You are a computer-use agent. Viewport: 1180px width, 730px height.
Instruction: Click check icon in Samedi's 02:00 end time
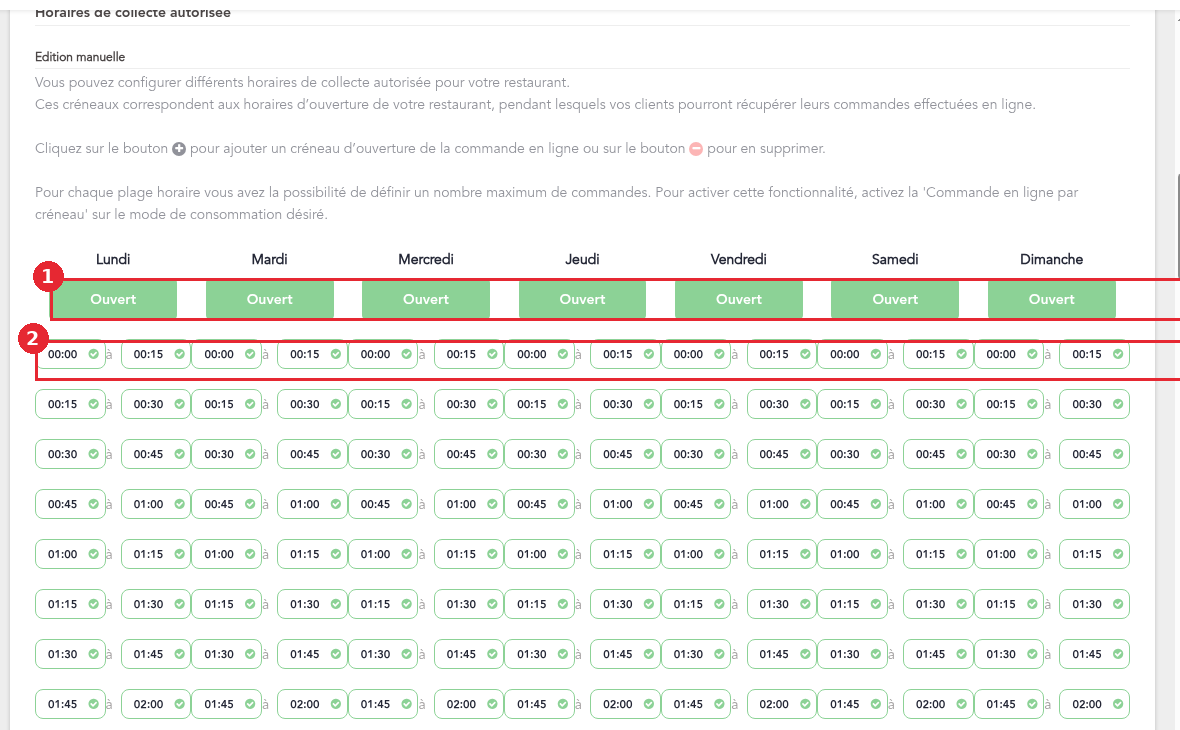pyautogui.click(x=962, y=704)
